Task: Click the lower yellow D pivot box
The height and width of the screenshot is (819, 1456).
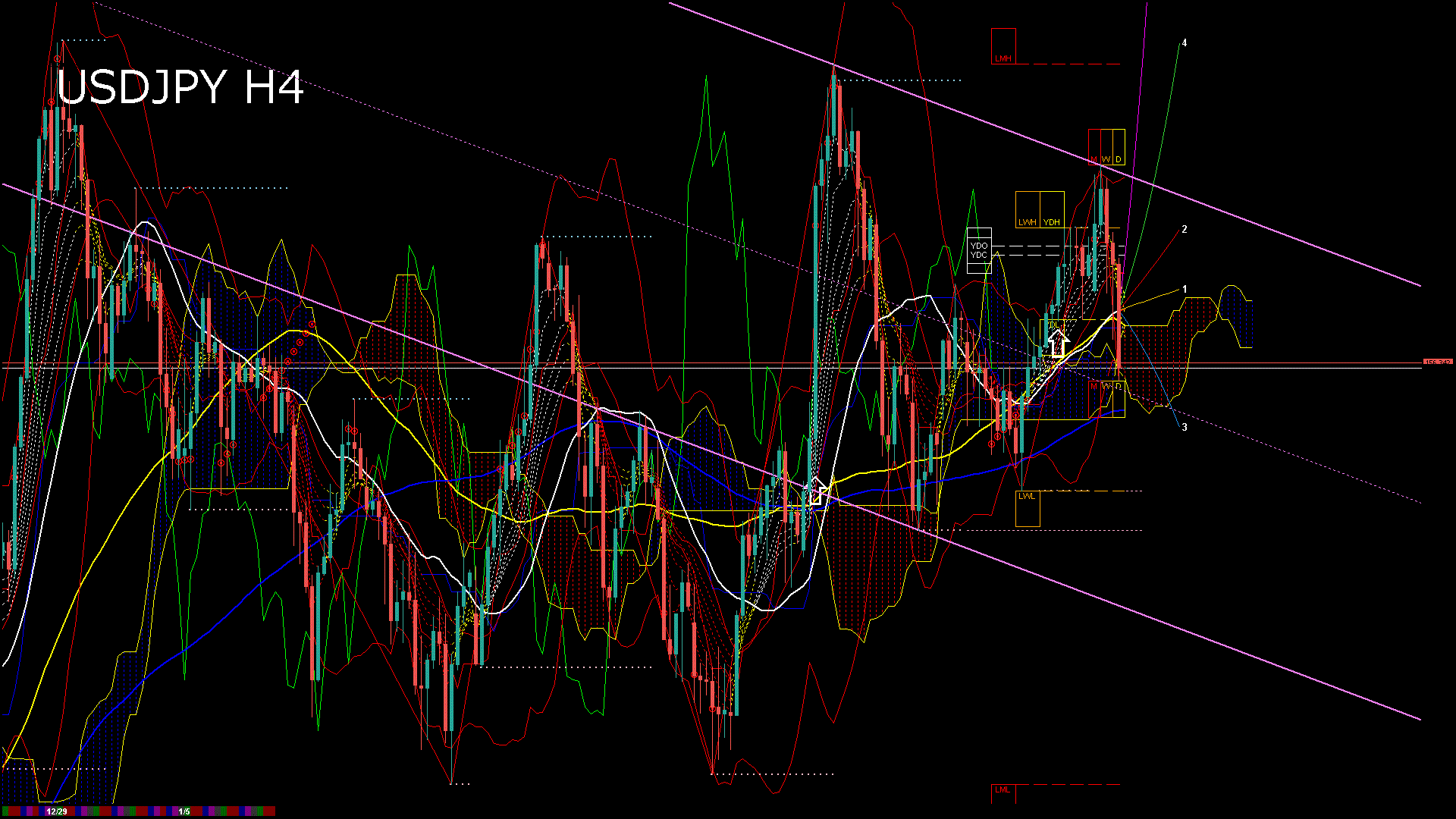Action: point(1119,399)
